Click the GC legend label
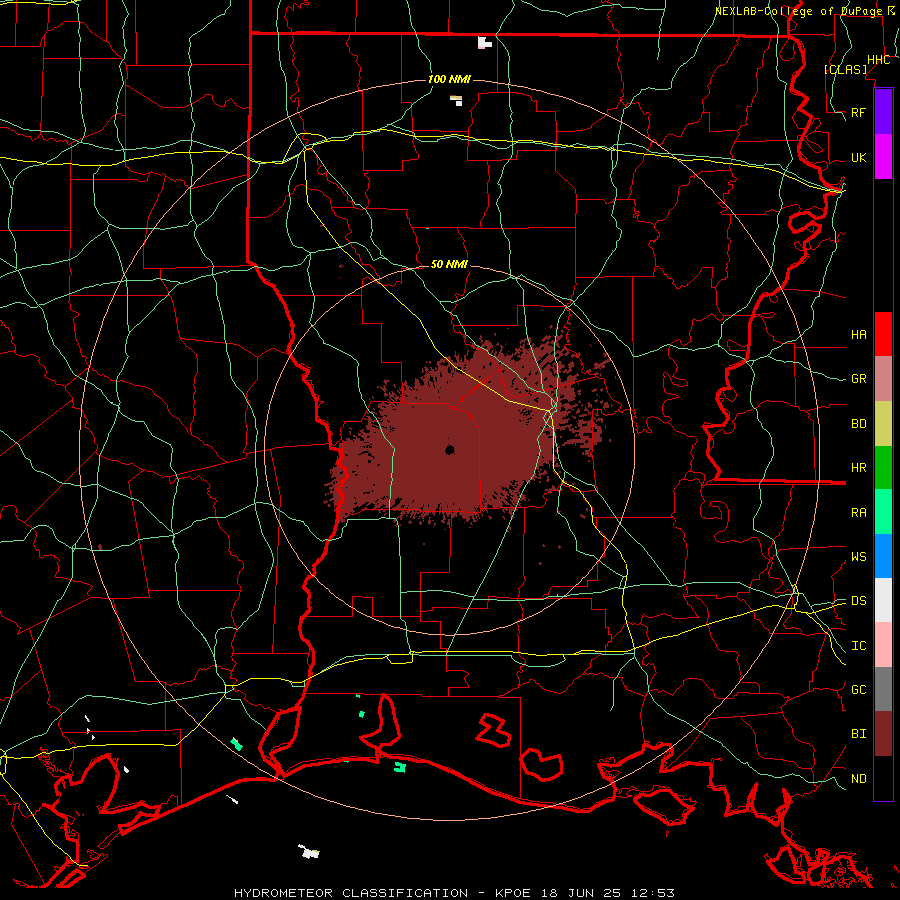900x900 pixels. pyautogui.click(x=858, y=689)
